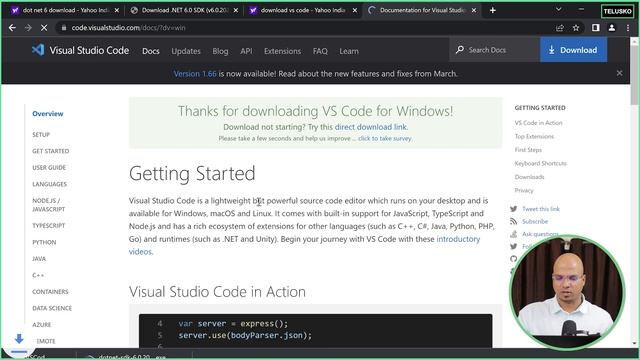
Task: Click the blue Download button
Action: point(573,50)
